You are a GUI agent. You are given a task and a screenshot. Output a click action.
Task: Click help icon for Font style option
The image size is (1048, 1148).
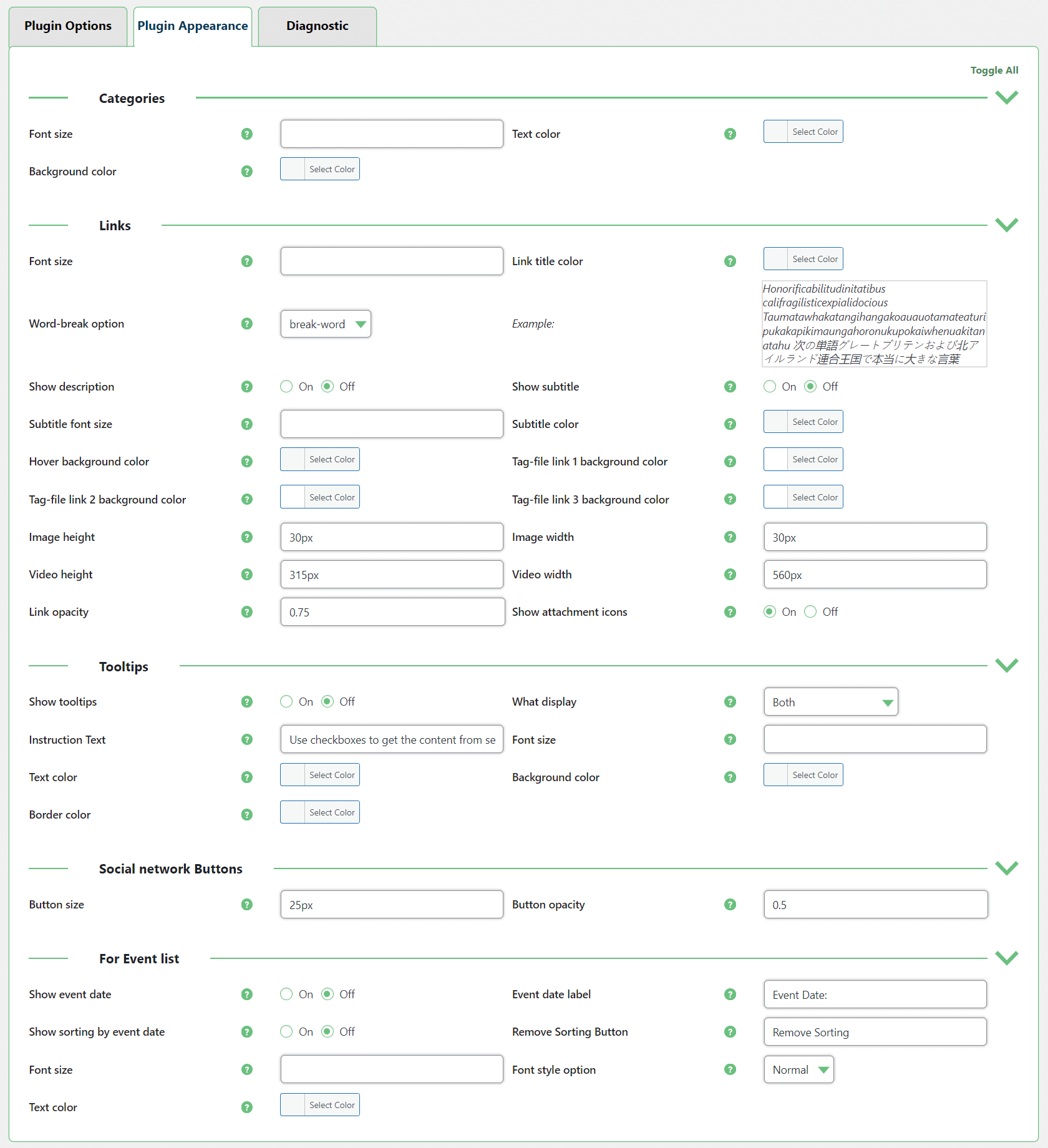pos(730,1069)
